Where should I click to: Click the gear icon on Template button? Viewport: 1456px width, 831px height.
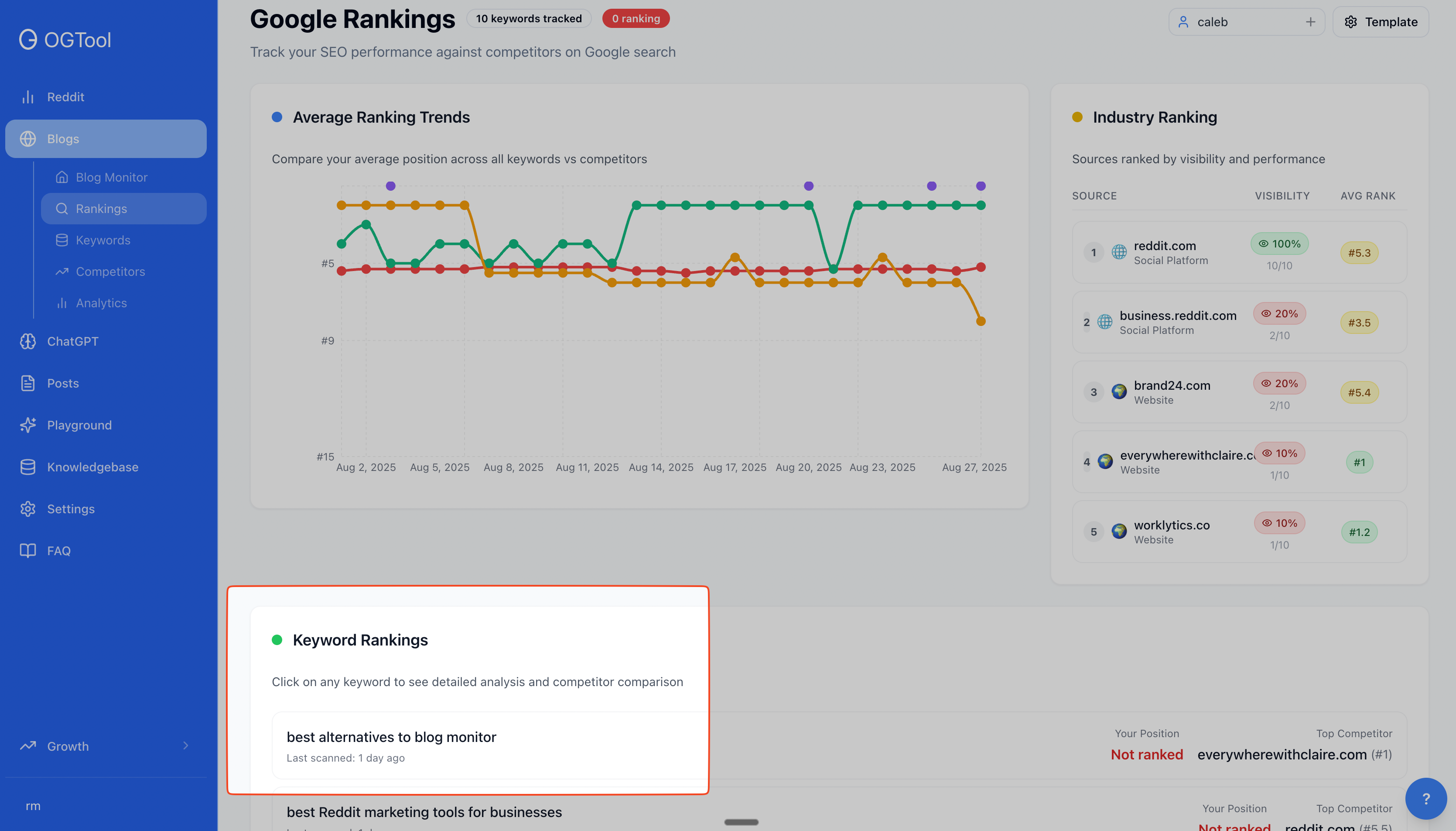(x=1350, y=22)
